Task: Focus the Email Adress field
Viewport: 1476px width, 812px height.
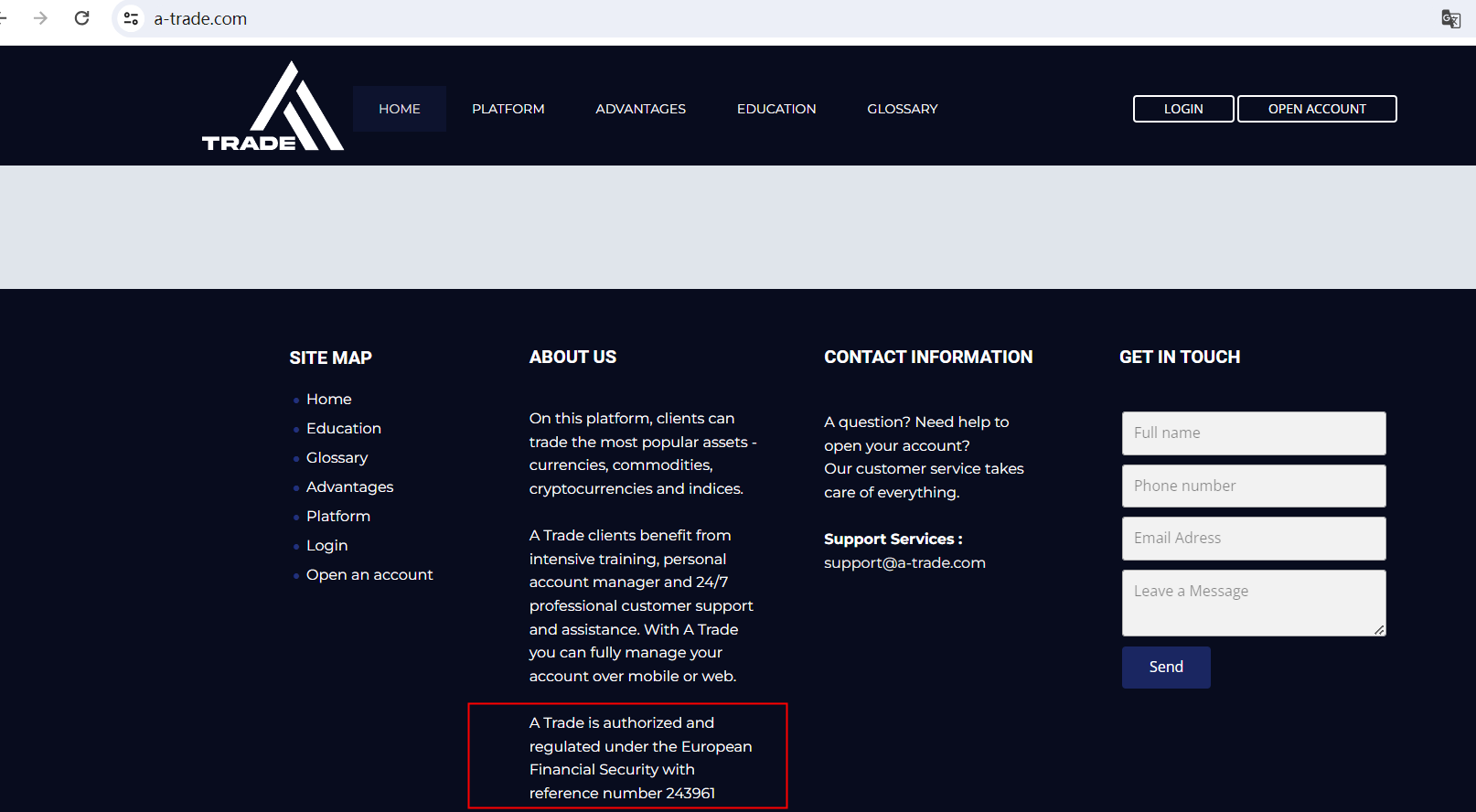Action: coord(1254,539)
